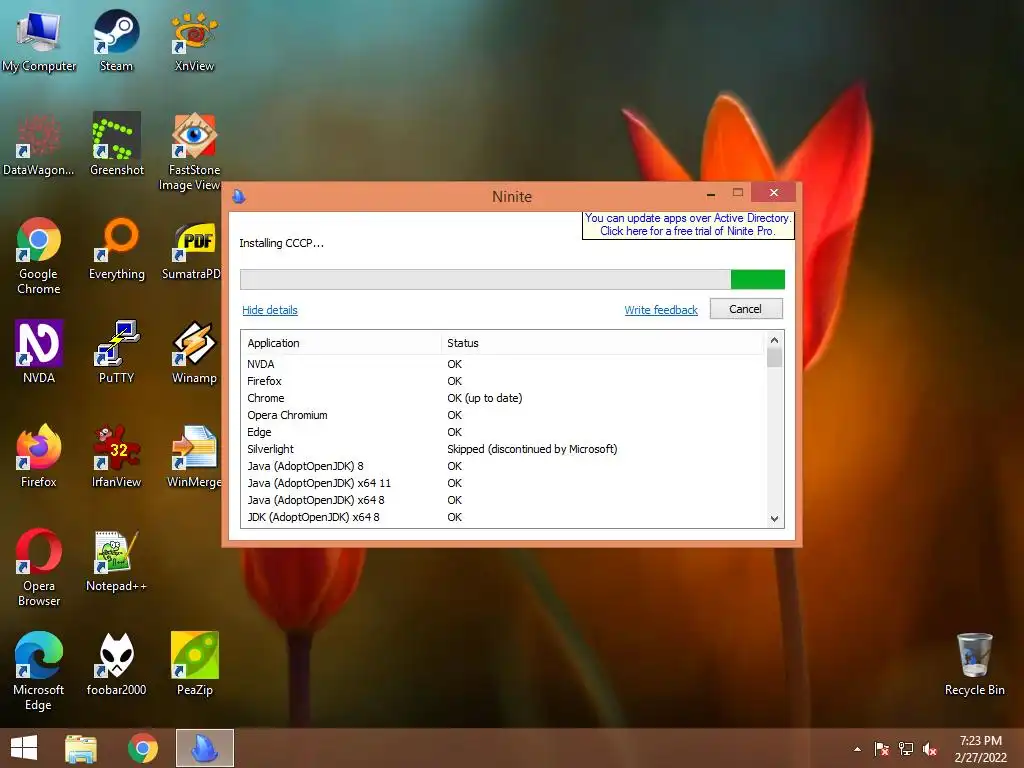The image size is (1024, 768).
Task: Select the Chrome row in list
Action: click(503, 398)
